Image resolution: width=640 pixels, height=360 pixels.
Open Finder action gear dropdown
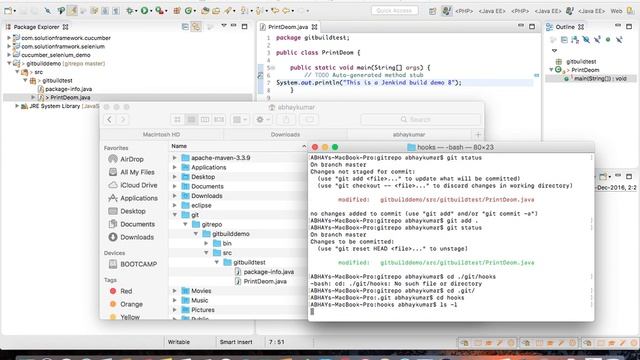pyautogui.click(x=263, y=120)
